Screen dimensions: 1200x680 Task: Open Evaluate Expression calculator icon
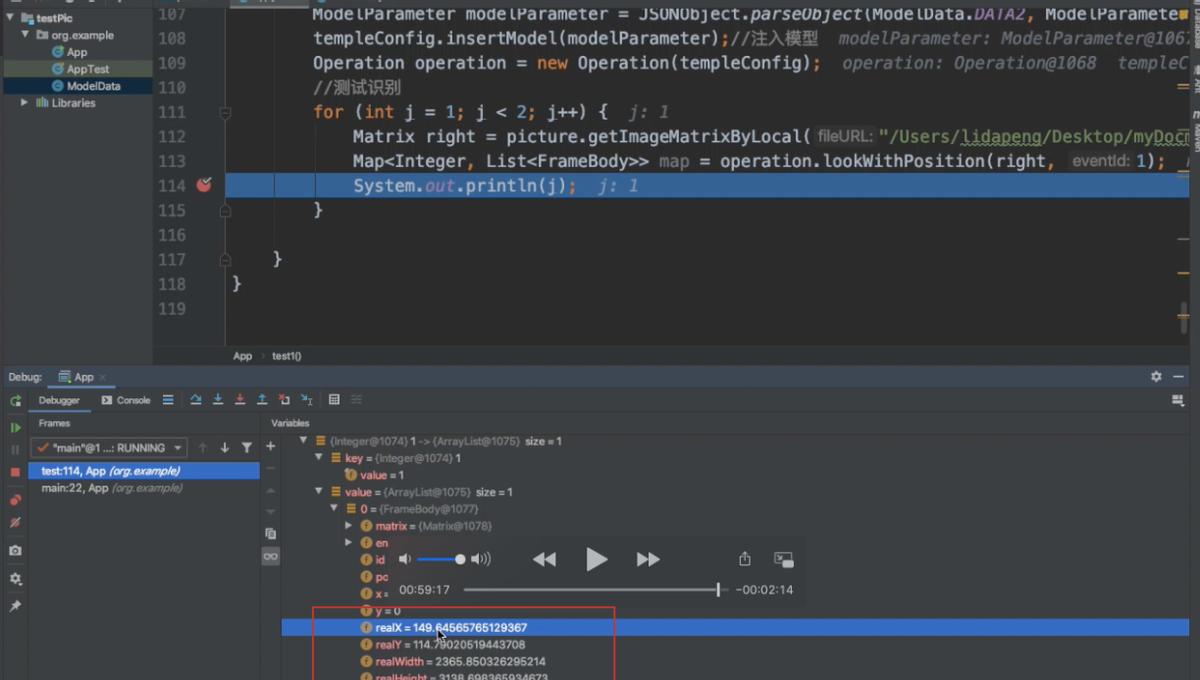click(334, 400)
